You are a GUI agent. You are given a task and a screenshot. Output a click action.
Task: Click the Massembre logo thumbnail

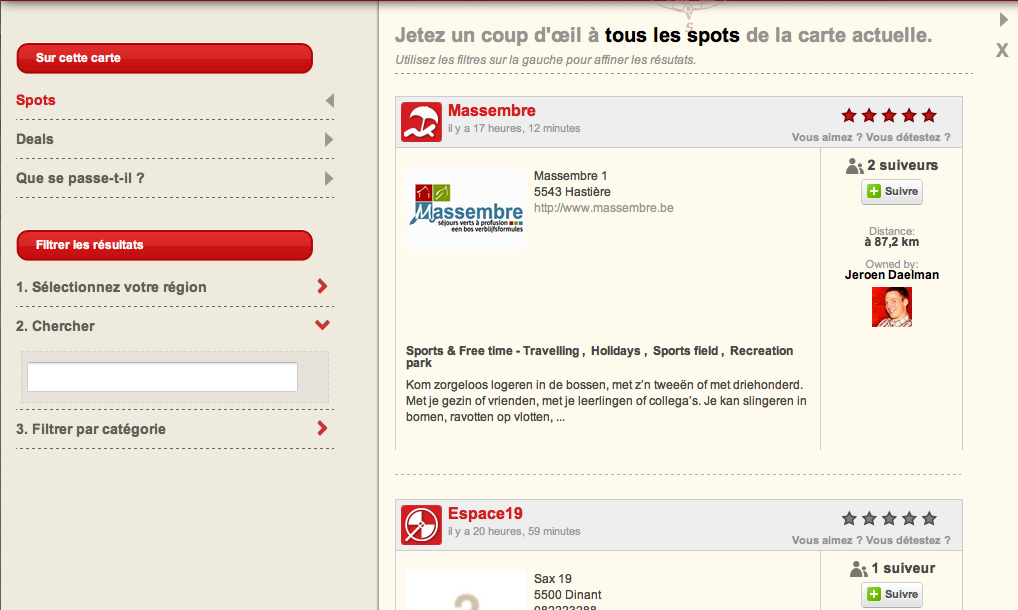[x=466, y=209]
